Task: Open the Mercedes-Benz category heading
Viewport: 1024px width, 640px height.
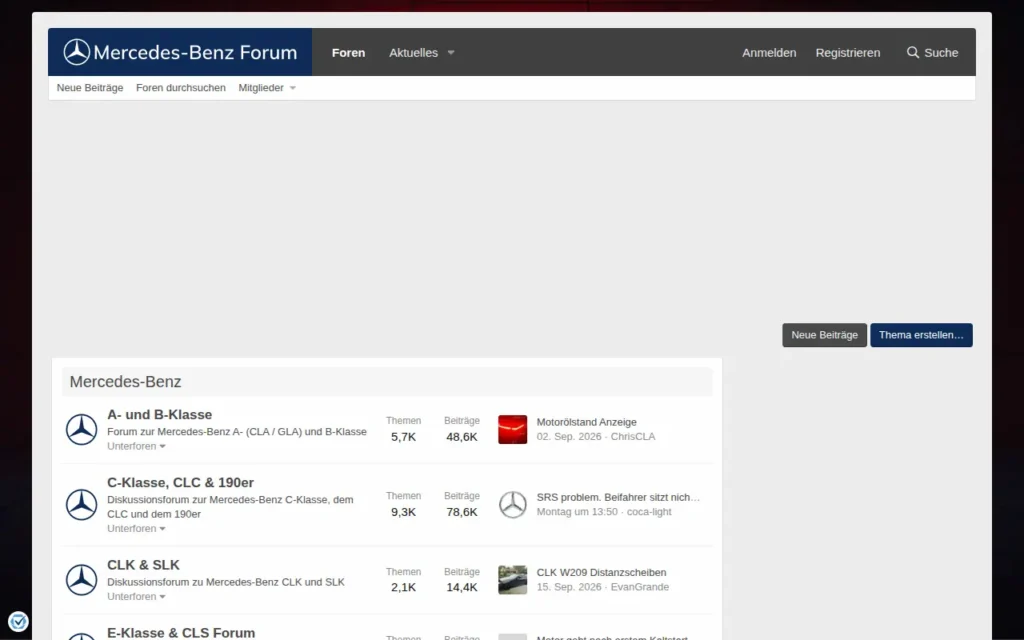Action: pyautogui.click(x=125, y=381)
